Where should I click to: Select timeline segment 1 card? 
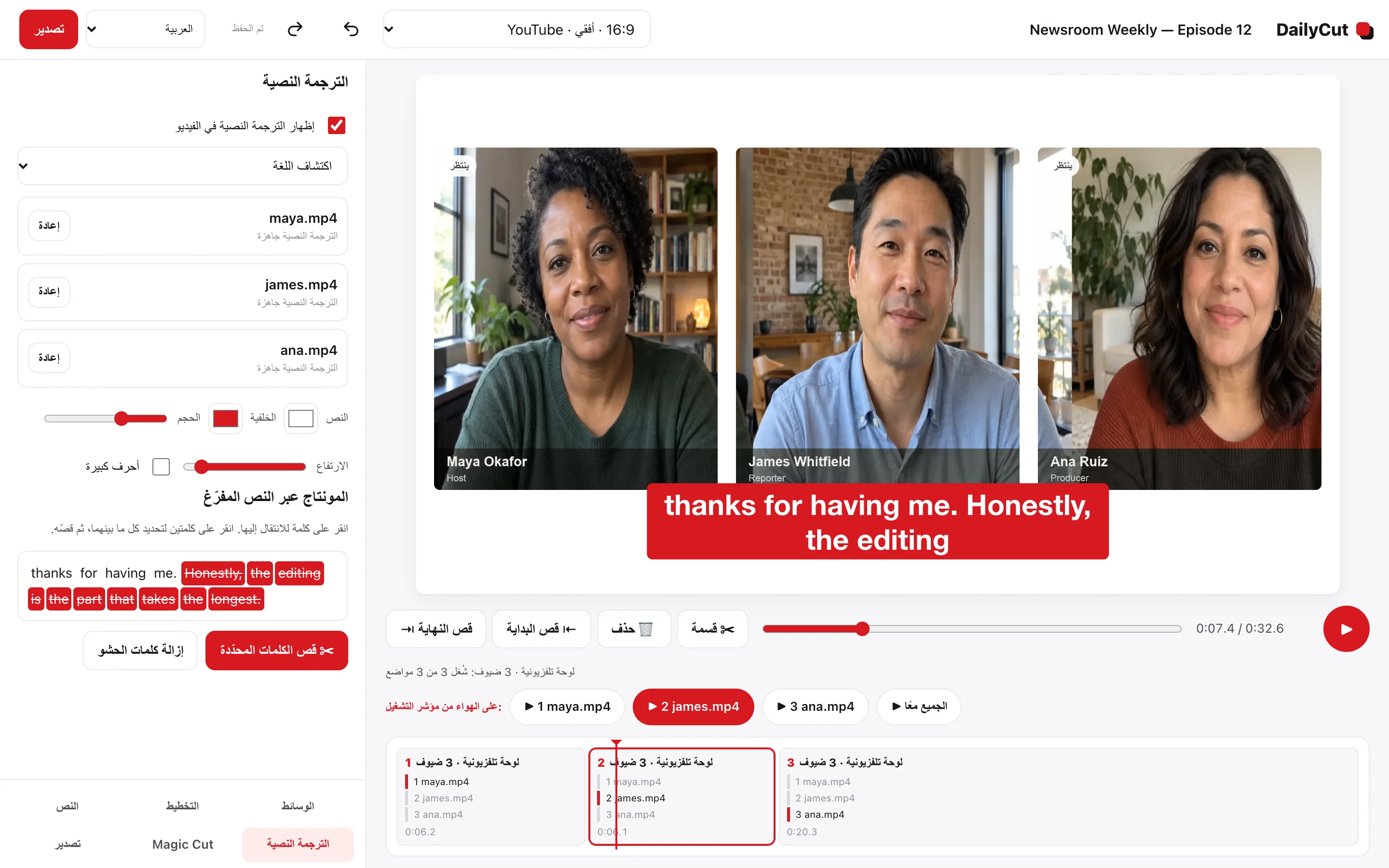pos(490,796)
